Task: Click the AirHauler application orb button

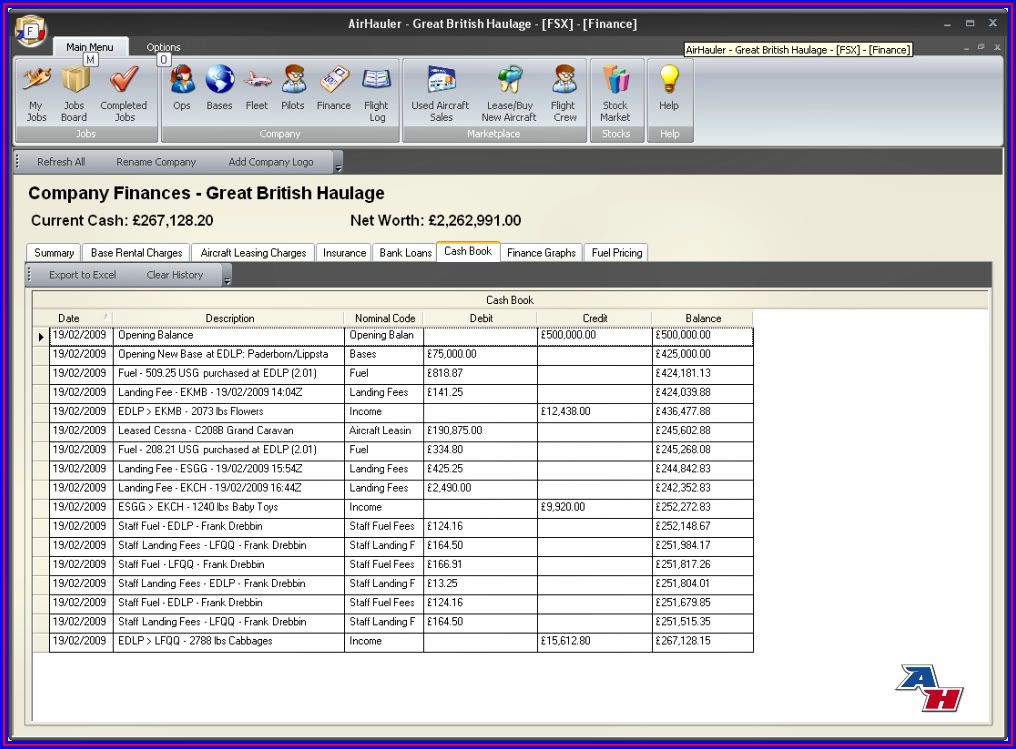Action: [x=30, y=31]
